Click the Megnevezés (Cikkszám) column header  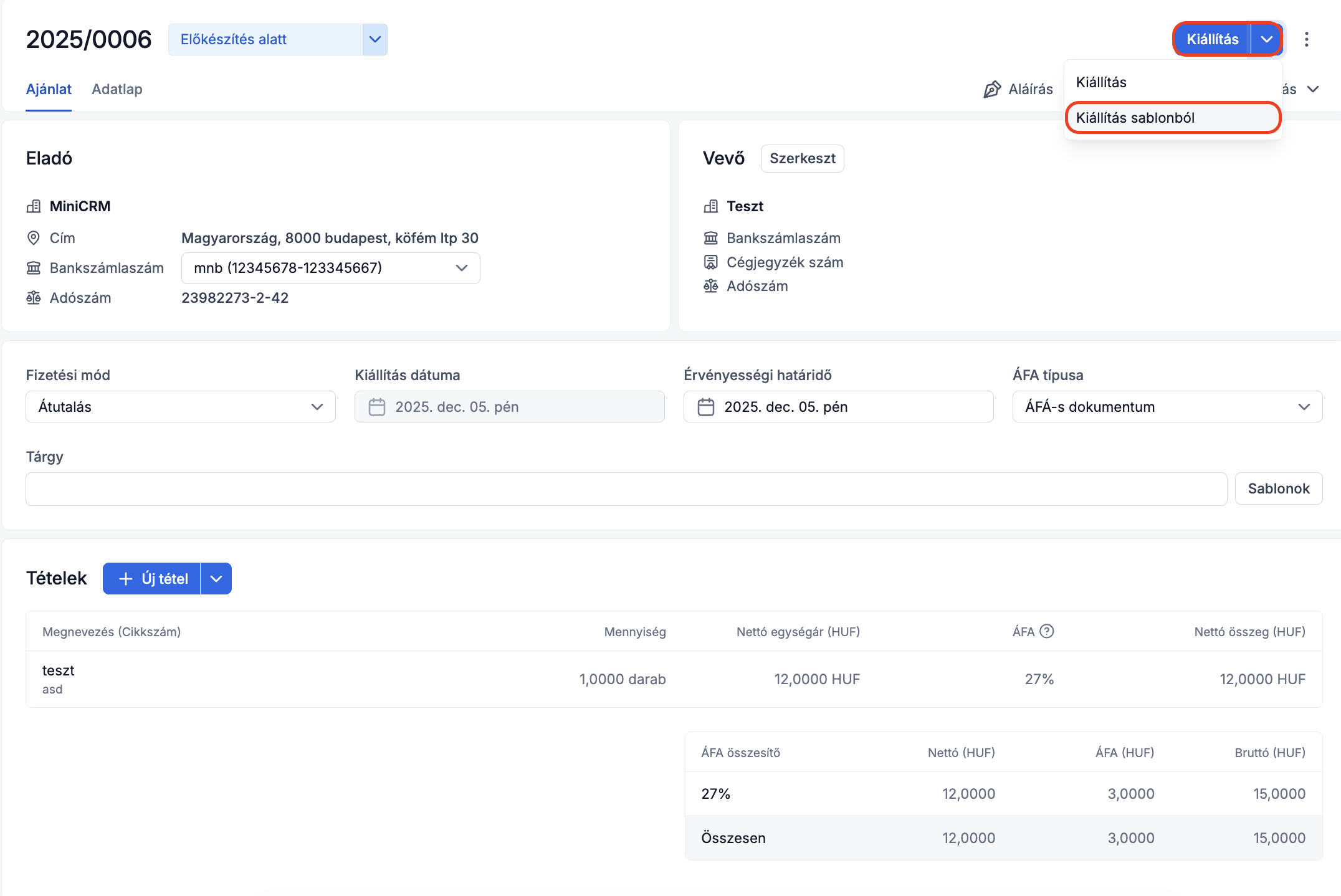[112, 632]
